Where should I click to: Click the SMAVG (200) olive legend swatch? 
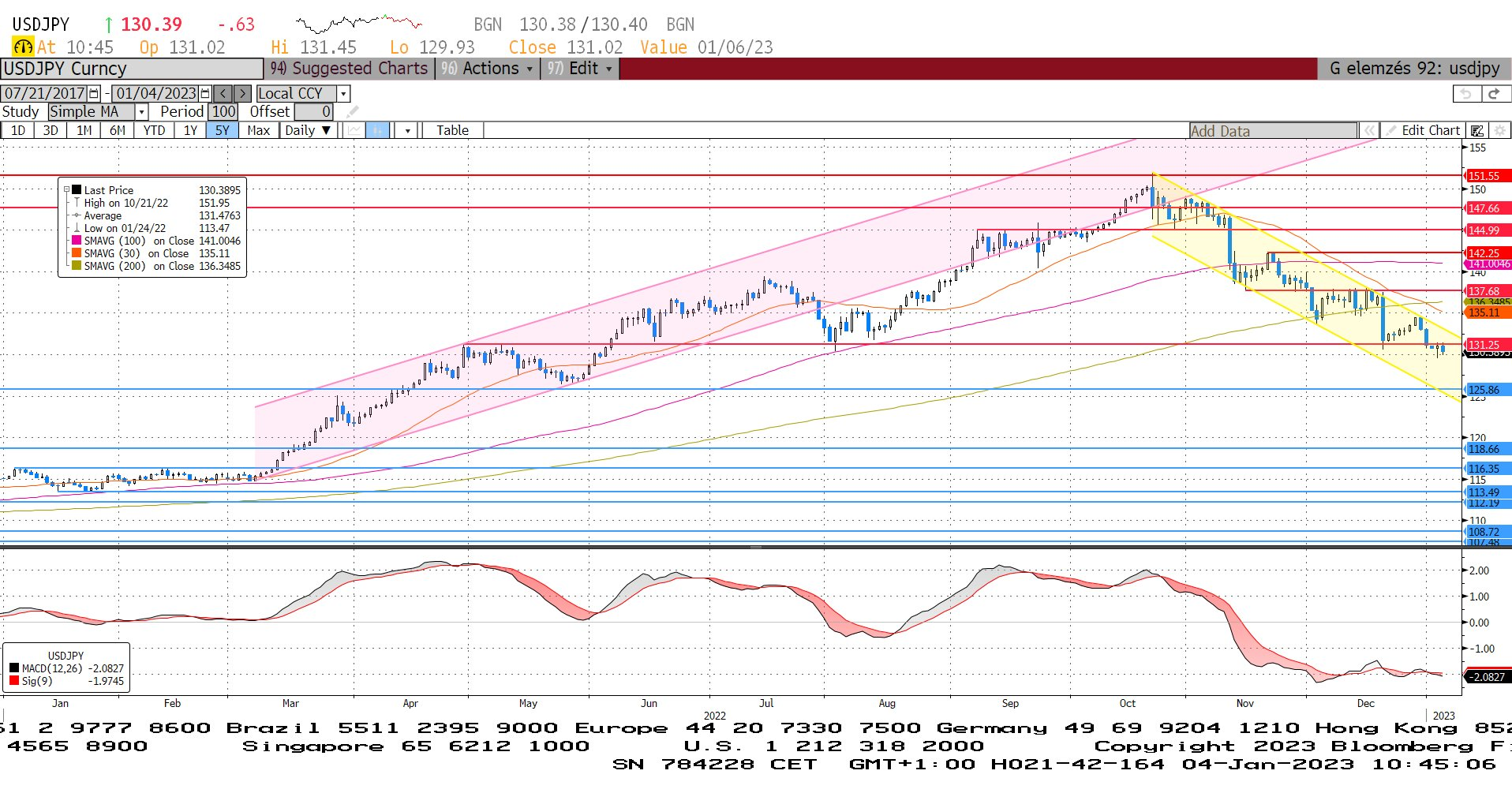click(x=77, y=266)
